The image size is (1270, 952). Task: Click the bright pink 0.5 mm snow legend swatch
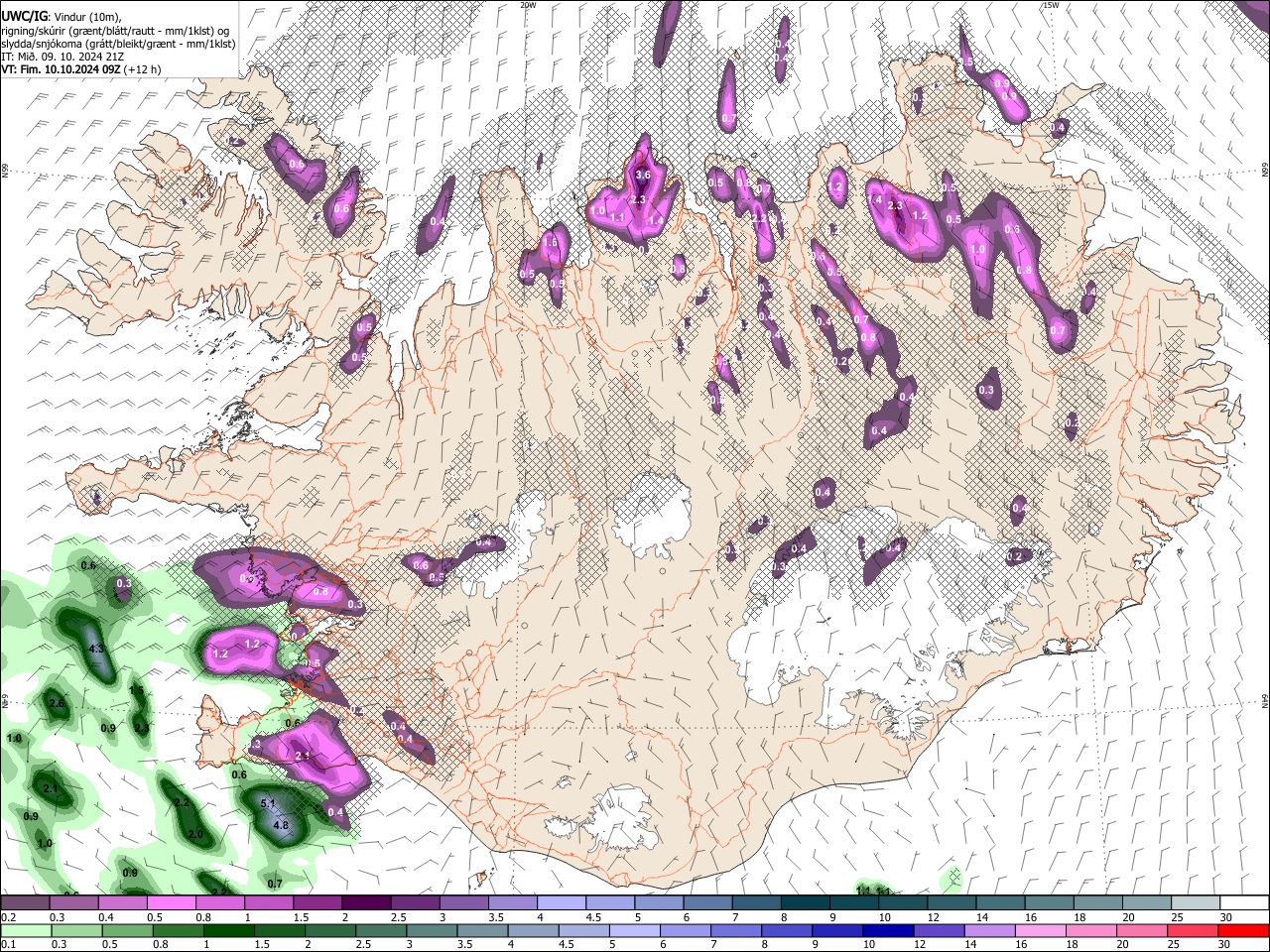pyautogui.click(x=171, y=902)
